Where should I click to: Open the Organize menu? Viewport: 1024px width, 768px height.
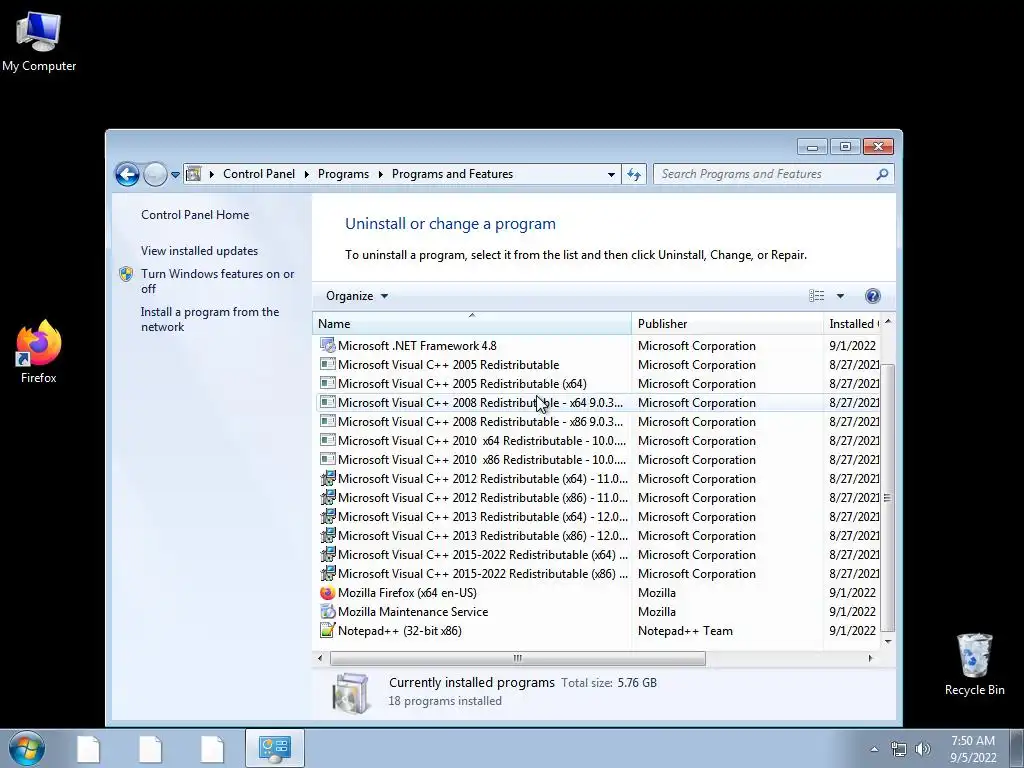[x=357, y=296]
